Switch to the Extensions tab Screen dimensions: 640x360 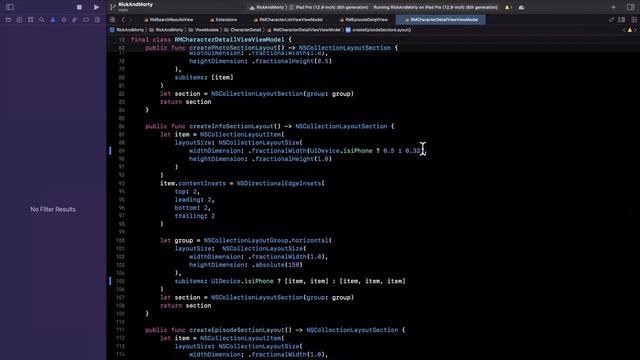223,20
